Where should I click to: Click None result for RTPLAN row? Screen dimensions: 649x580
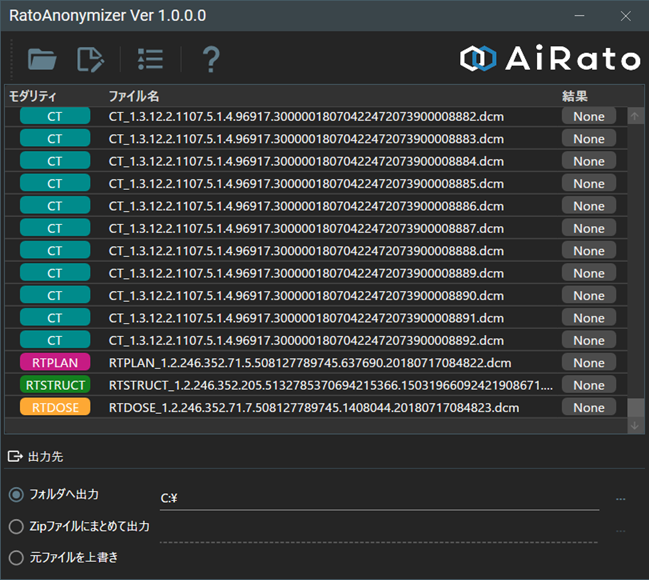[x=589, y=363]
